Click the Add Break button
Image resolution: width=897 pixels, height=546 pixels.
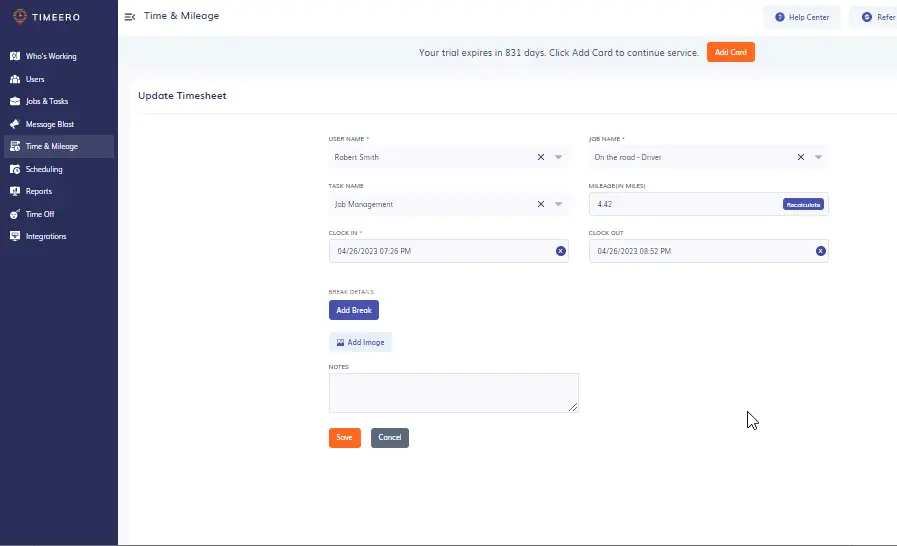pyautogui.click(x=354, y=310)
